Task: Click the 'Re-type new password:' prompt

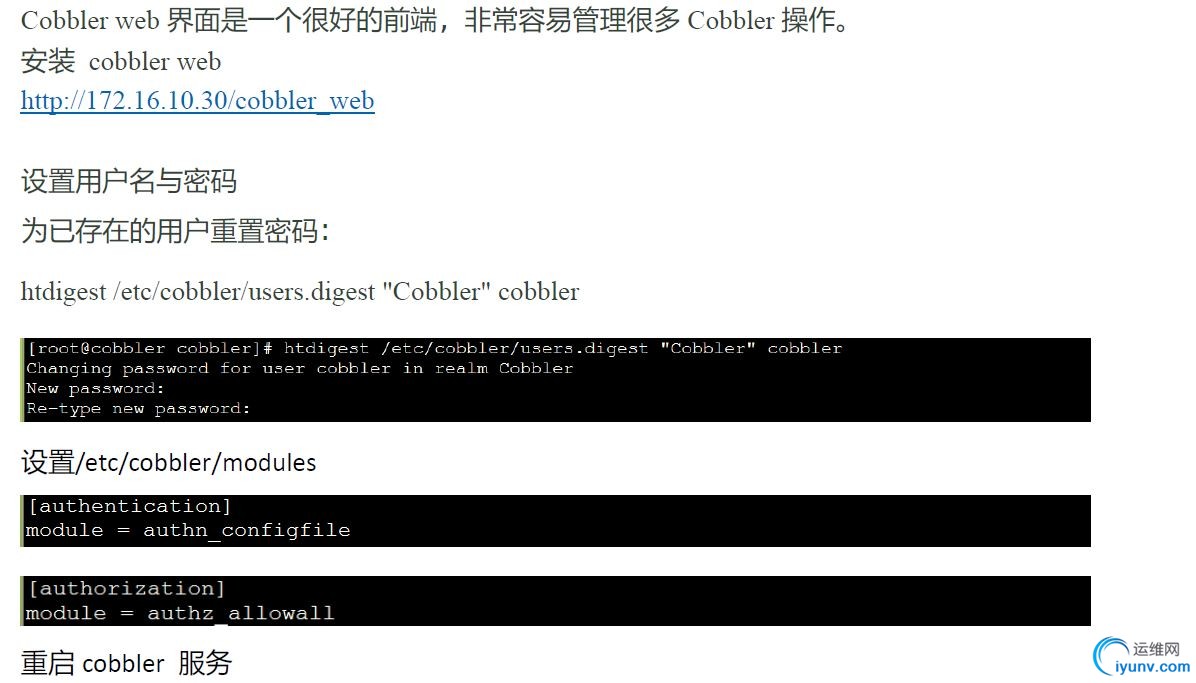Action: (x=138, y=408)
